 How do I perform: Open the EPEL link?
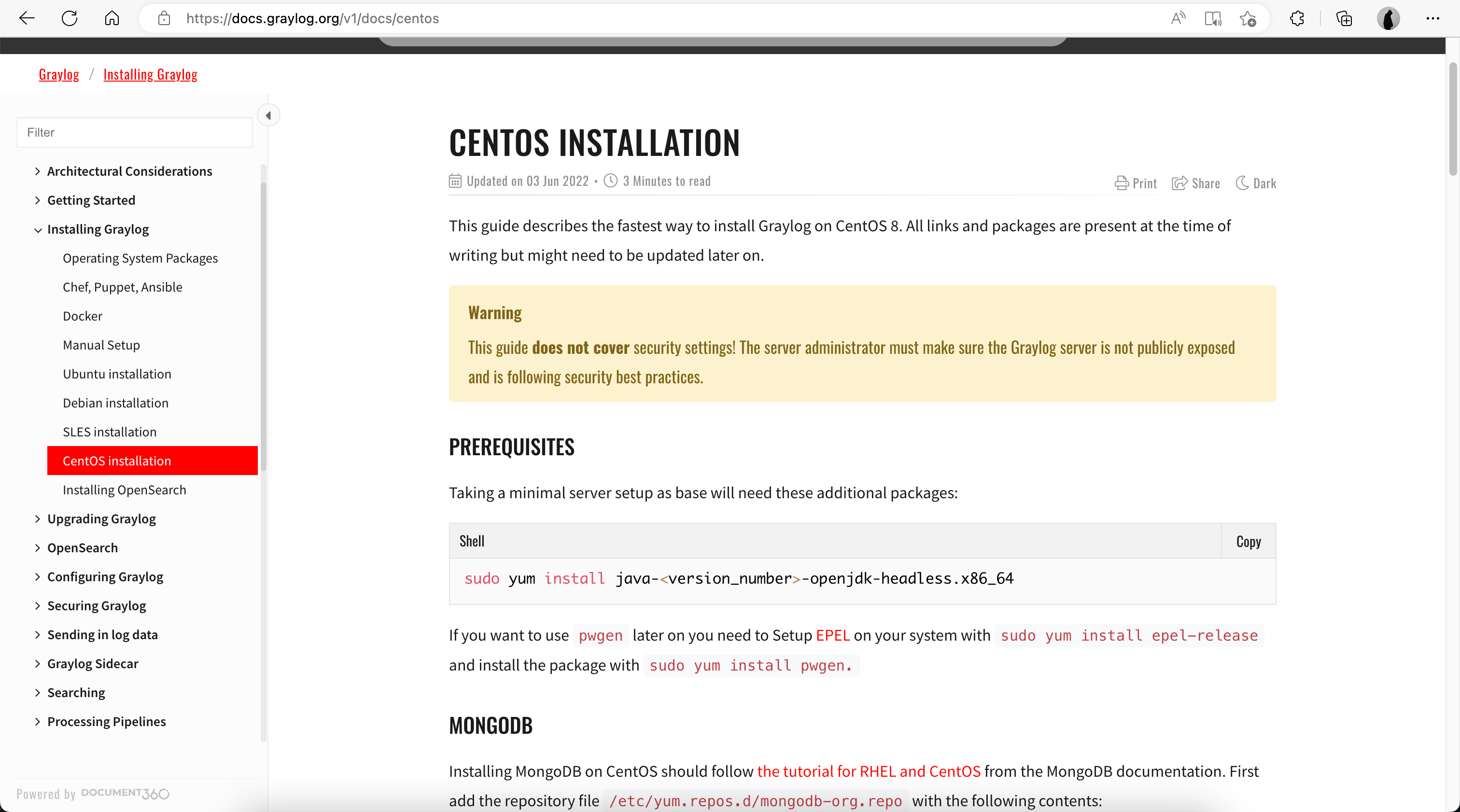coord(832,635)
